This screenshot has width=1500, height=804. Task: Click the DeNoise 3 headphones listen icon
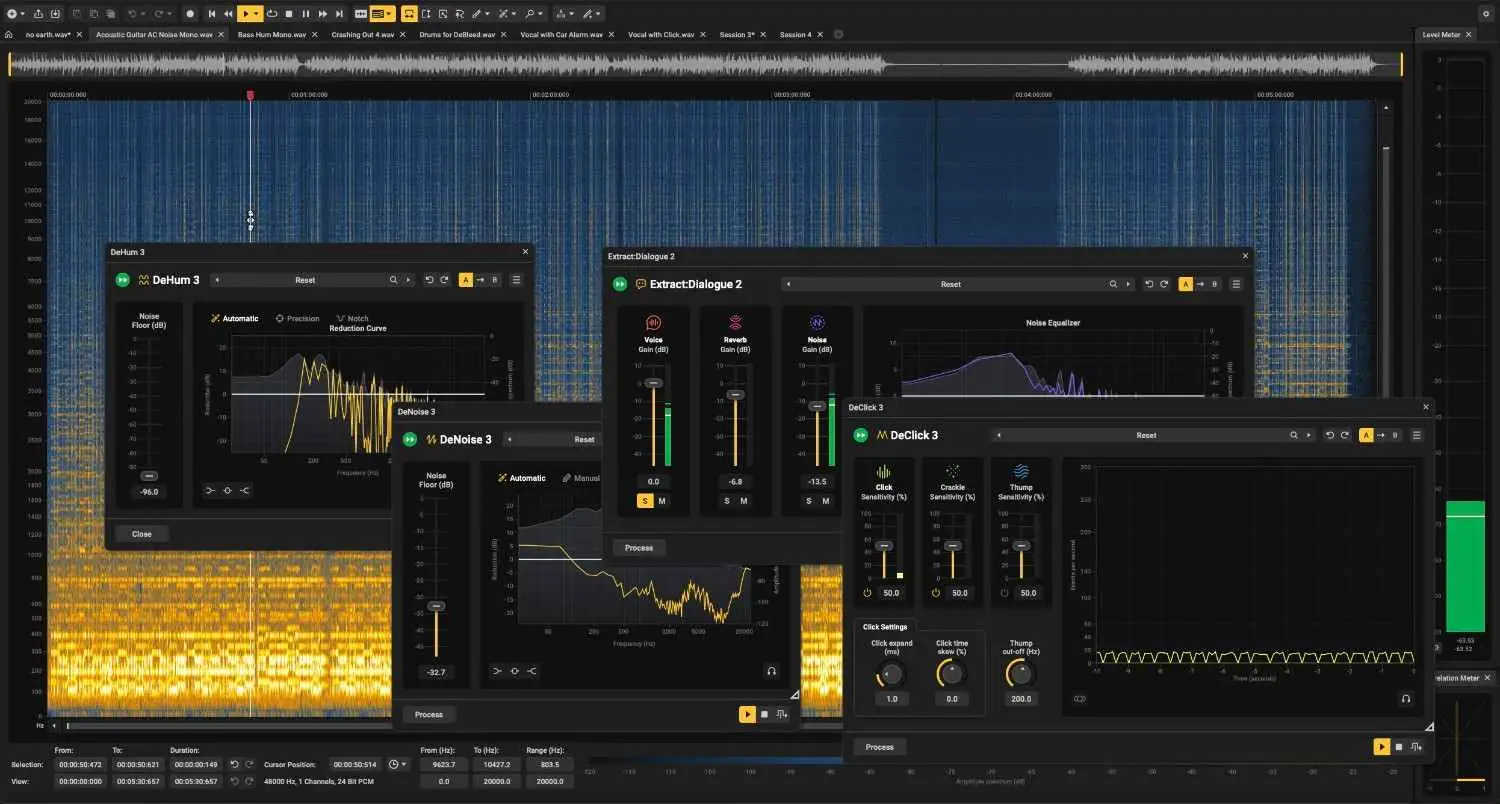(x=772, y=671)
